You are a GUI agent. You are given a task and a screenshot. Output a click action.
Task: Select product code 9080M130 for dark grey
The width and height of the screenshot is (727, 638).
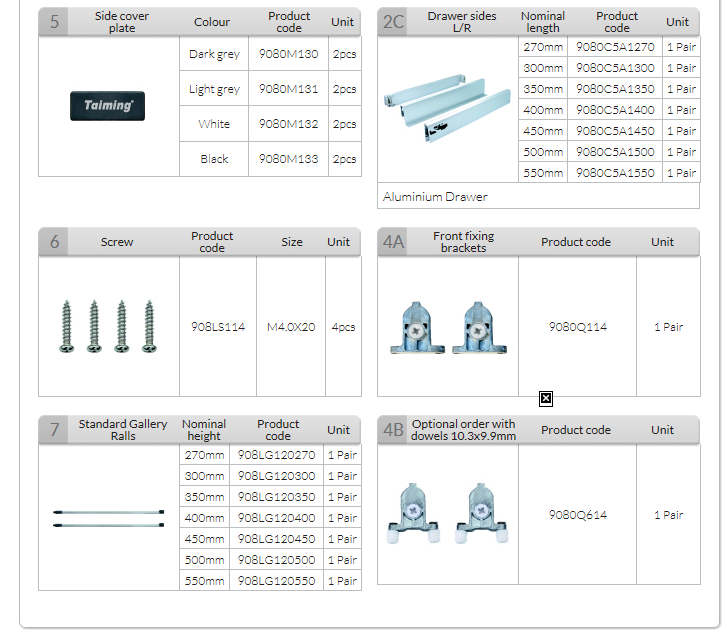[x=288, y=54]
